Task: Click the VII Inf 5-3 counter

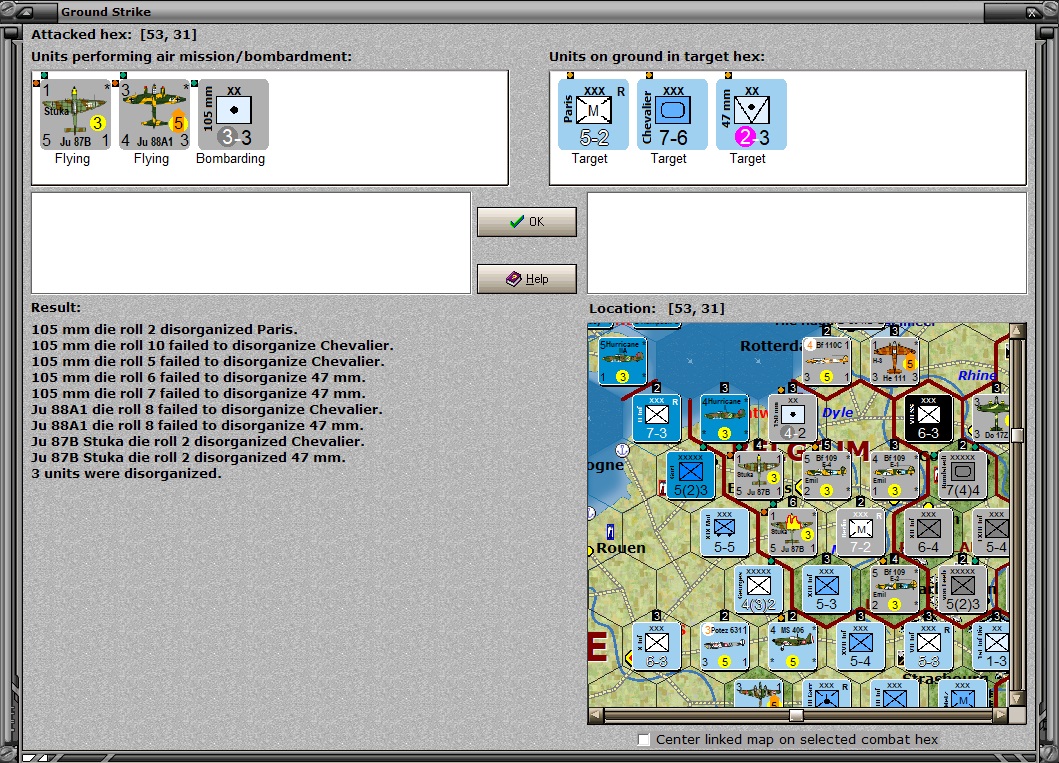Action: [x=928, y=646]
